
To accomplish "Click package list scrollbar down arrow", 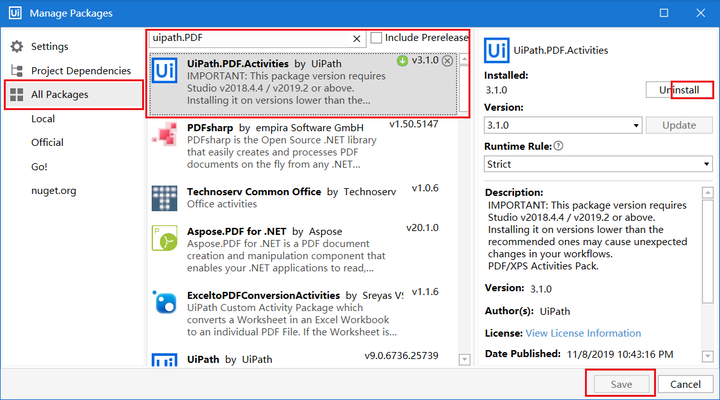I will click(464, 359).
